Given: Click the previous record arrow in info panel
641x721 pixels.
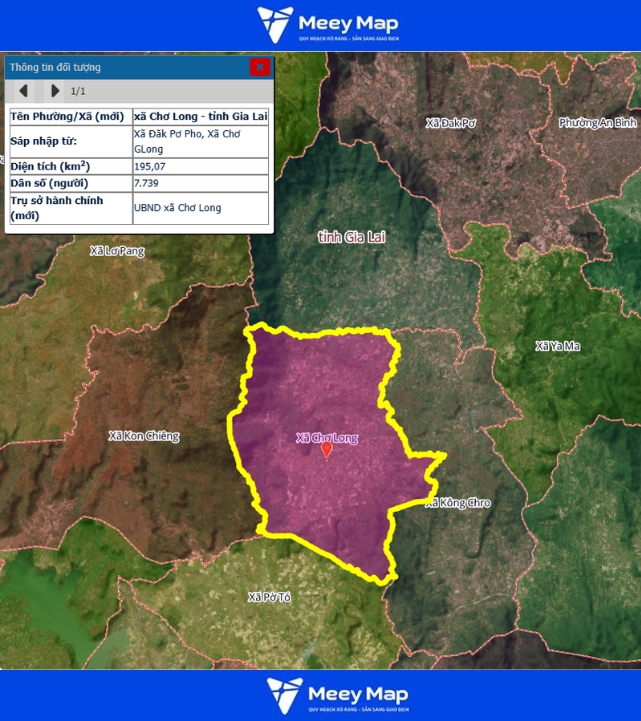Looking at the screenshot, I should (x=23, y=91).
